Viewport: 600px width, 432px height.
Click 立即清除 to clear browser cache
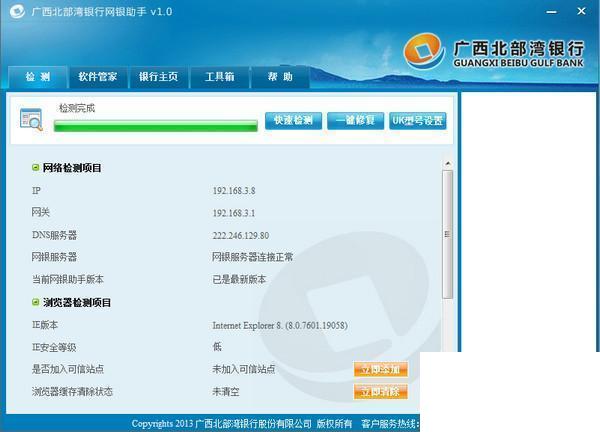(x=381, y=391)
